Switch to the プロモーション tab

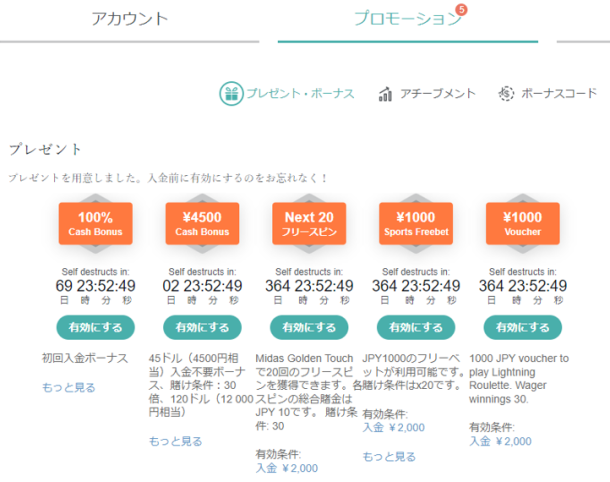[x=407, y=19]
